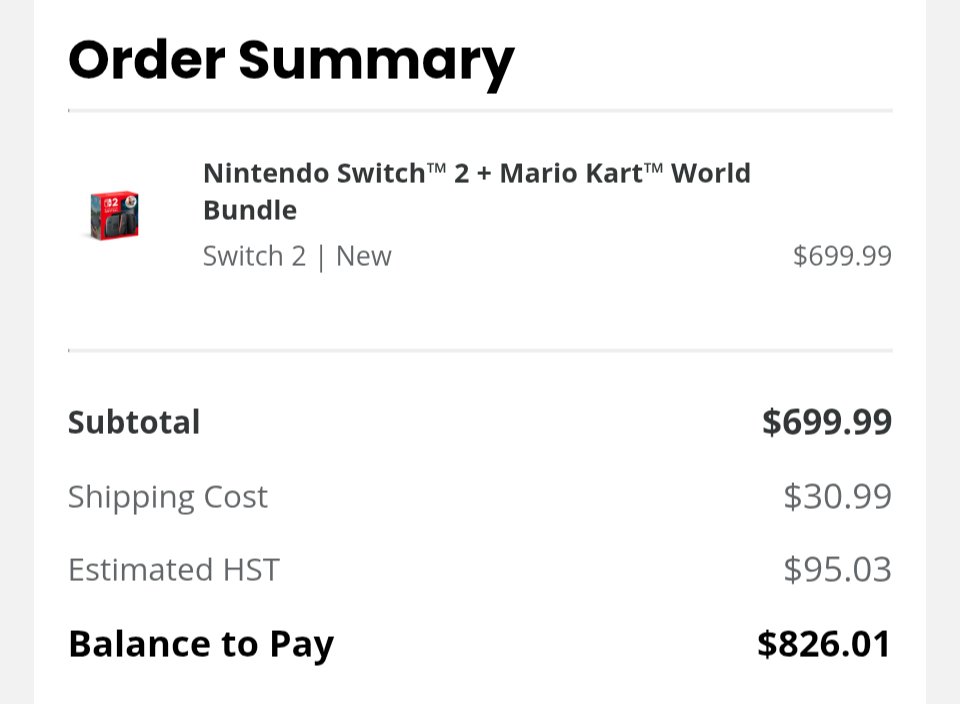Click the word Summary in the page heading
The height and width of the screenshot is (704, 960).
point(377,64)
